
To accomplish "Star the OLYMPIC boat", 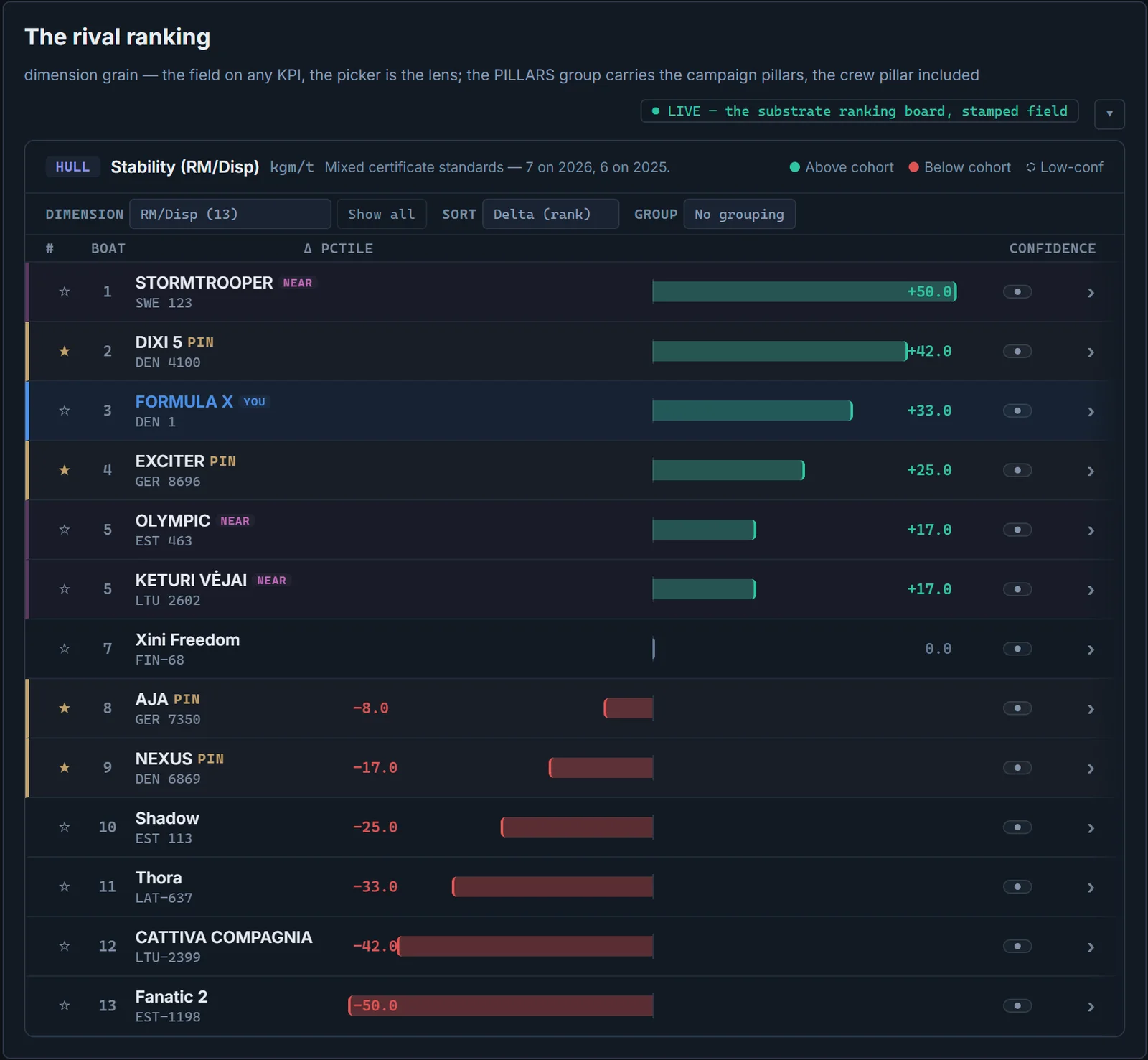I will 65,530.
